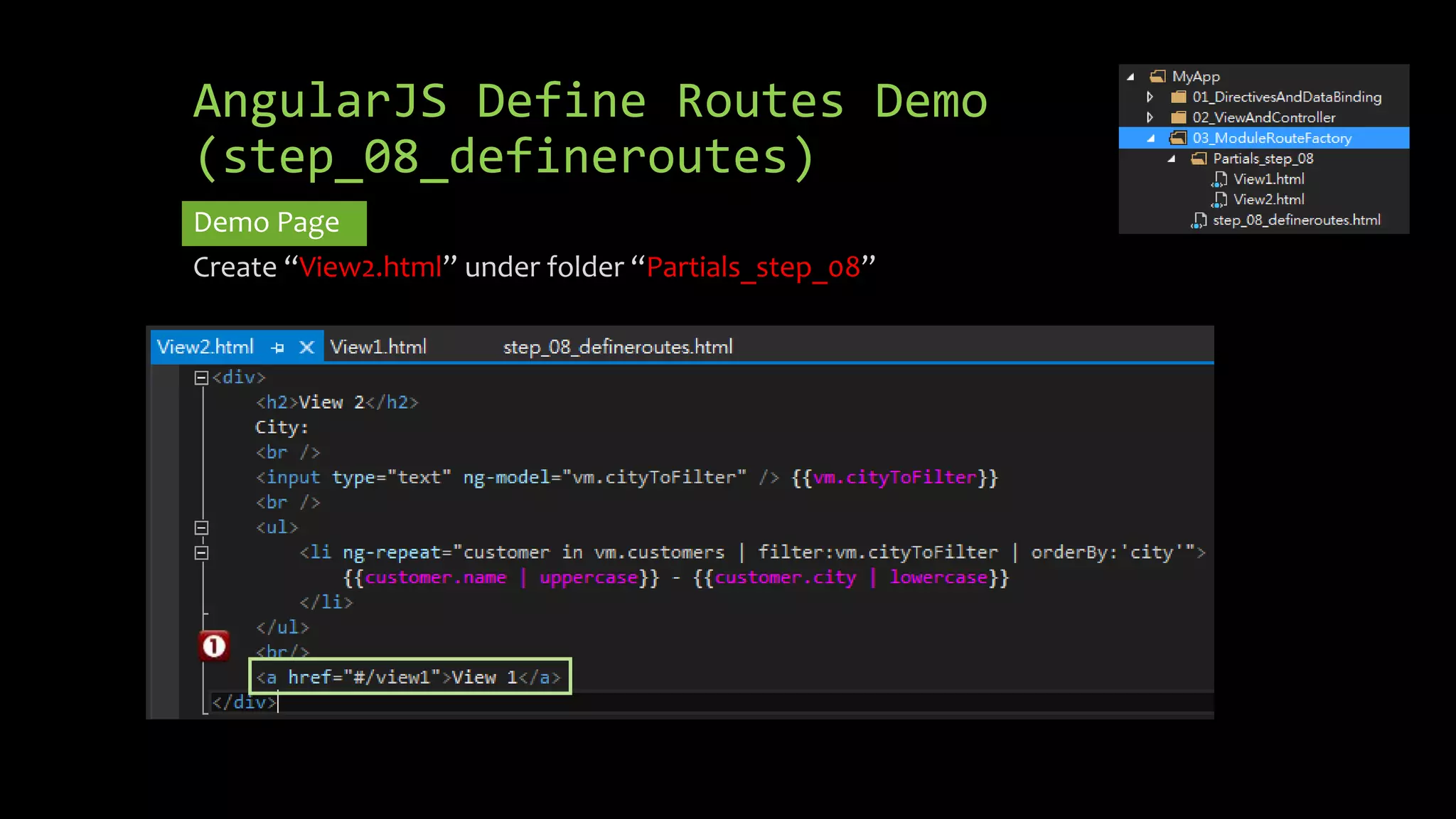This screenshot has width=1456, height=819.
Task: Collapse the Partials_step_08 folder arrow
Action: point(1171,159)
